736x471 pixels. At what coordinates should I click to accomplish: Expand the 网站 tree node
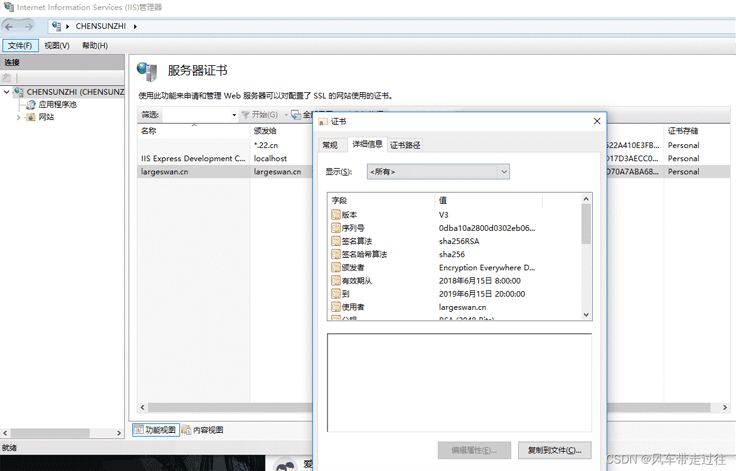click(x=18, y=117)
